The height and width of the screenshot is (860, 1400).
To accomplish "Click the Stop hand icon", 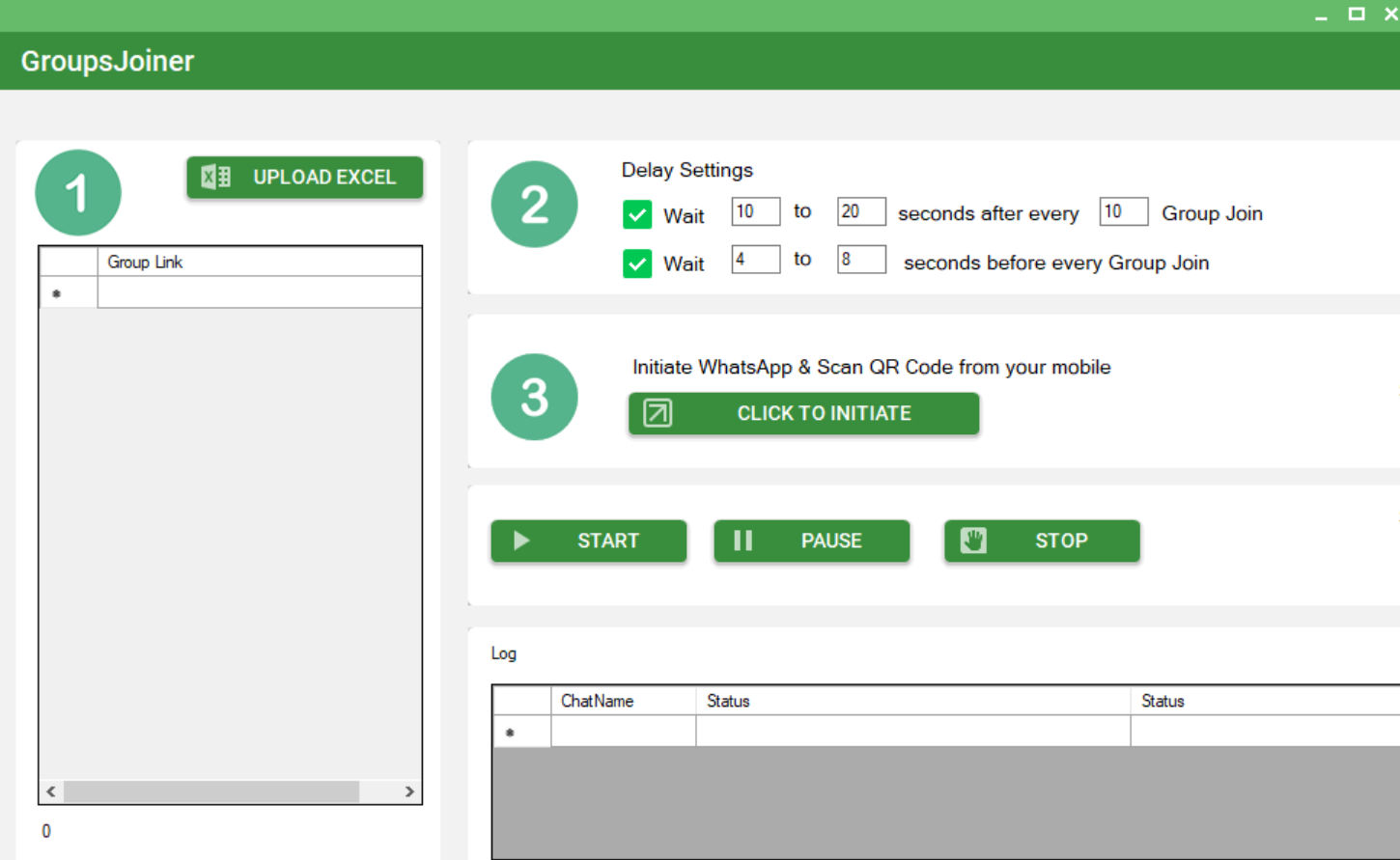I will tap(973, 541).
